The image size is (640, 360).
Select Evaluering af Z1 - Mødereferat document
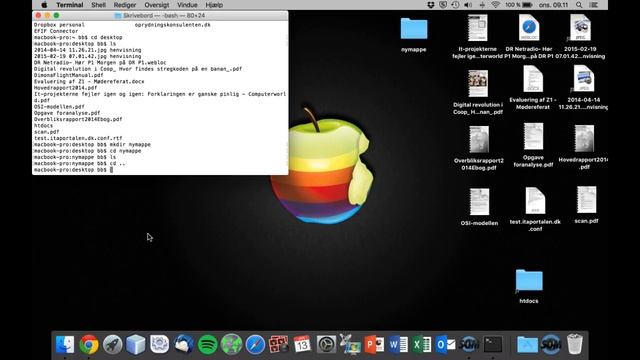533,88
